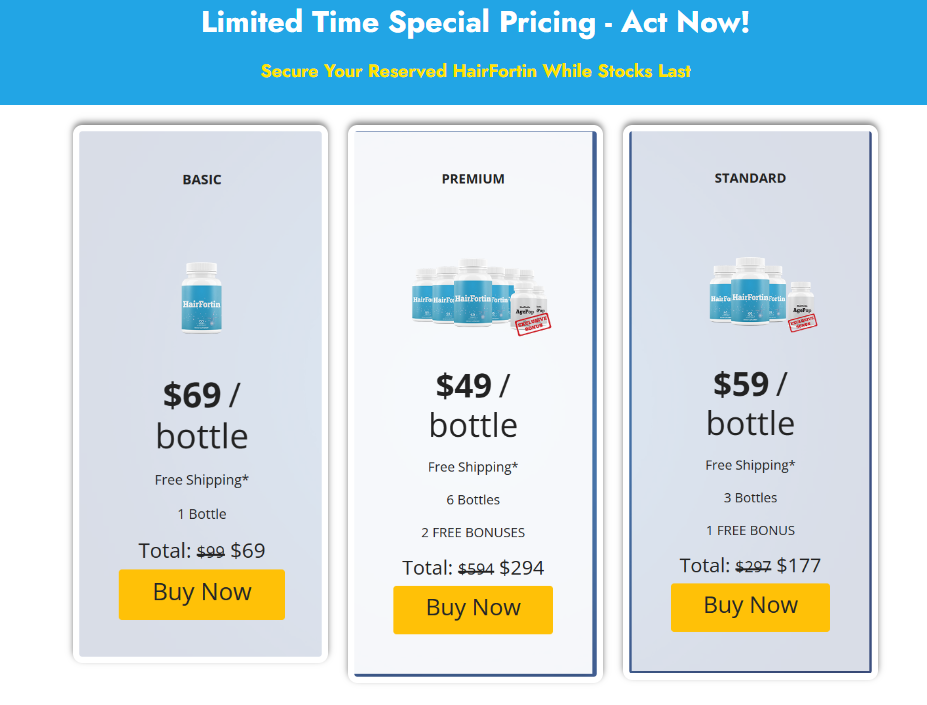Click Buy Now under the Premium plan
Screen dimensions: 927x705
pyautogui.click(x=473, y=610)
